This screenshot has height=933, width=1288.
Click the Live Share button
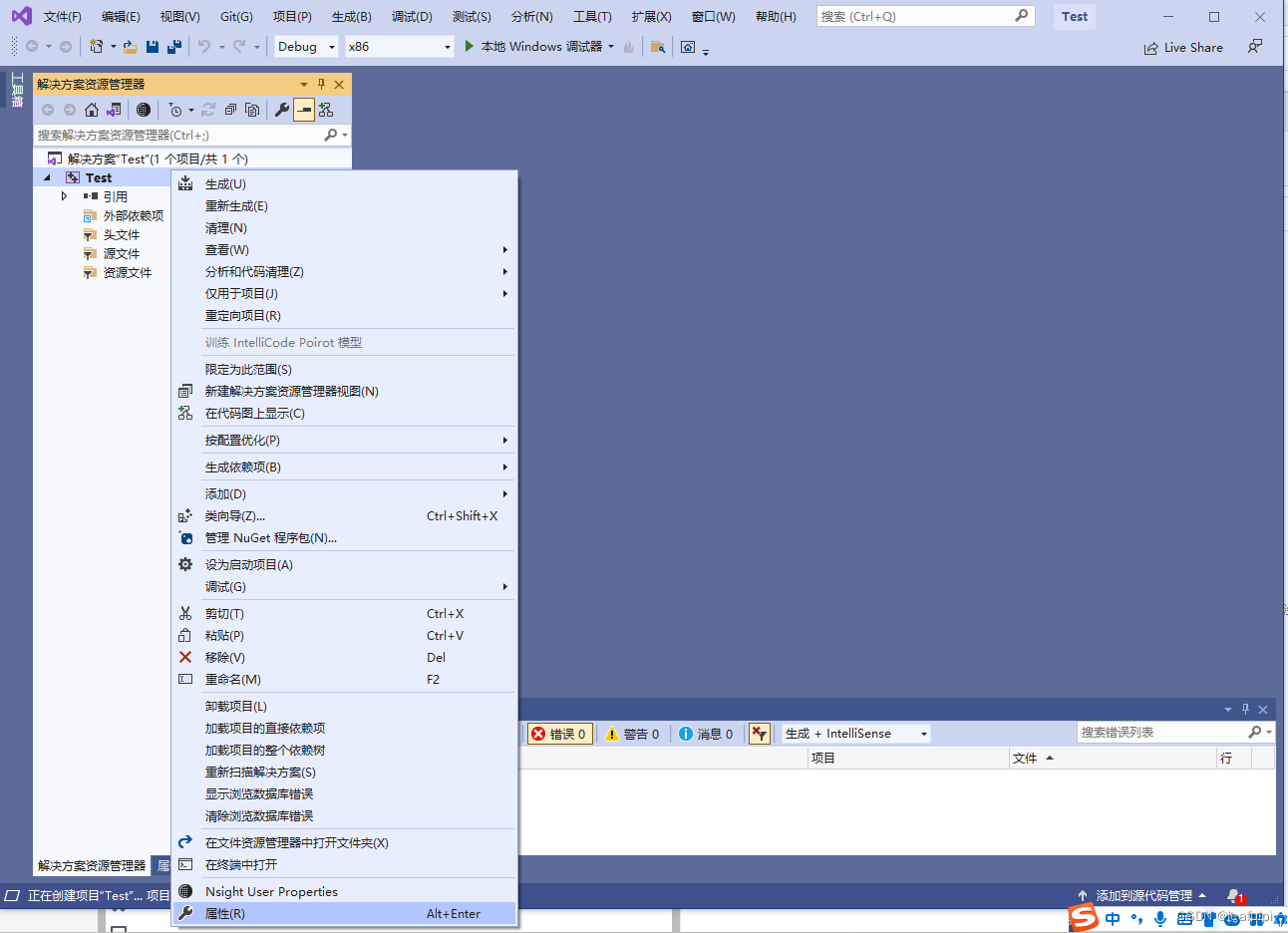pos(1183,47)
